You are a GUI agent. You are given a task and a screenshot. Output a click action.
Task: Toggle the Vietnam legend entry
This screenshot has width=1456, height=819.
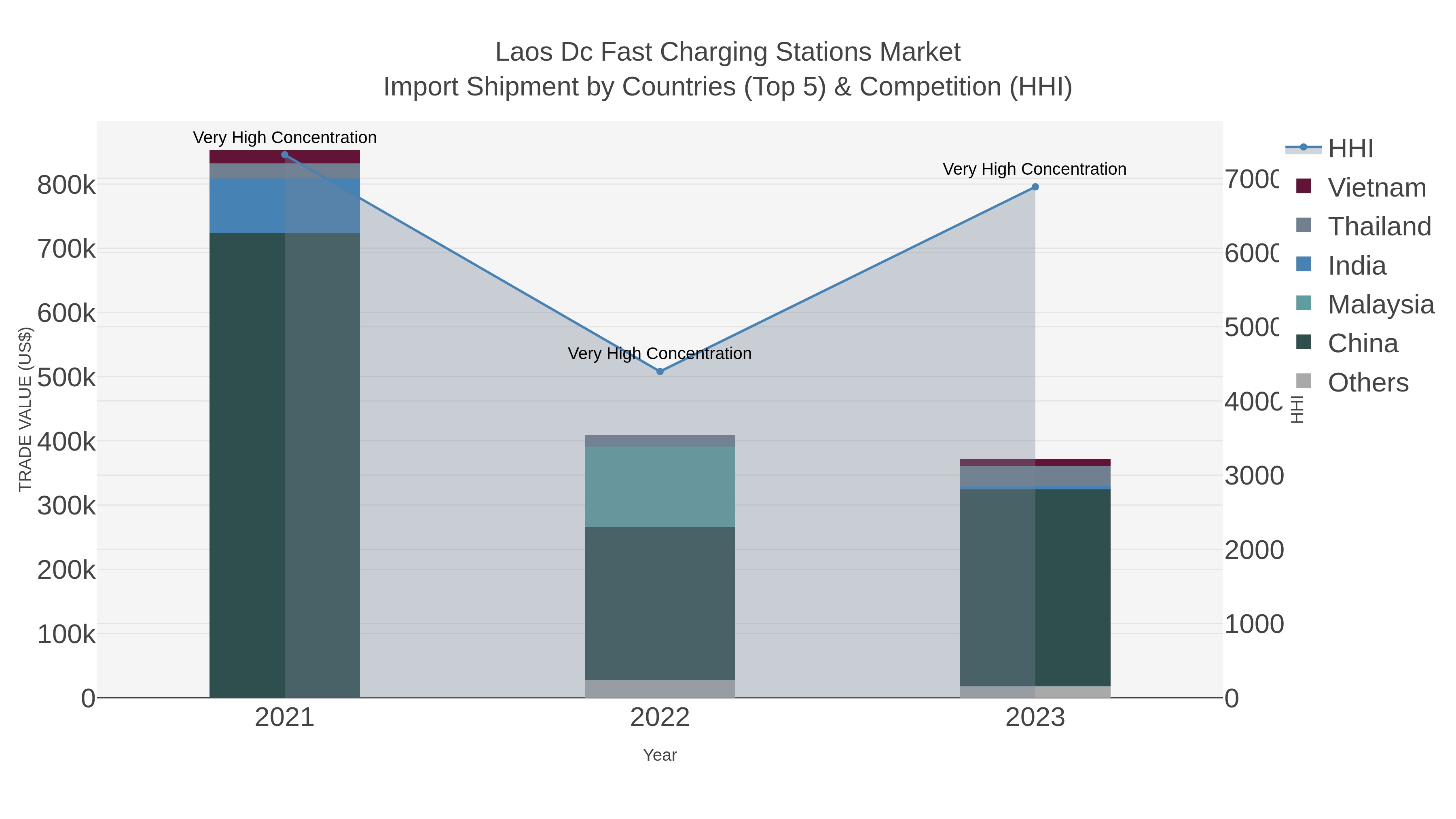pyautogui.click(x=1361, y=187)
